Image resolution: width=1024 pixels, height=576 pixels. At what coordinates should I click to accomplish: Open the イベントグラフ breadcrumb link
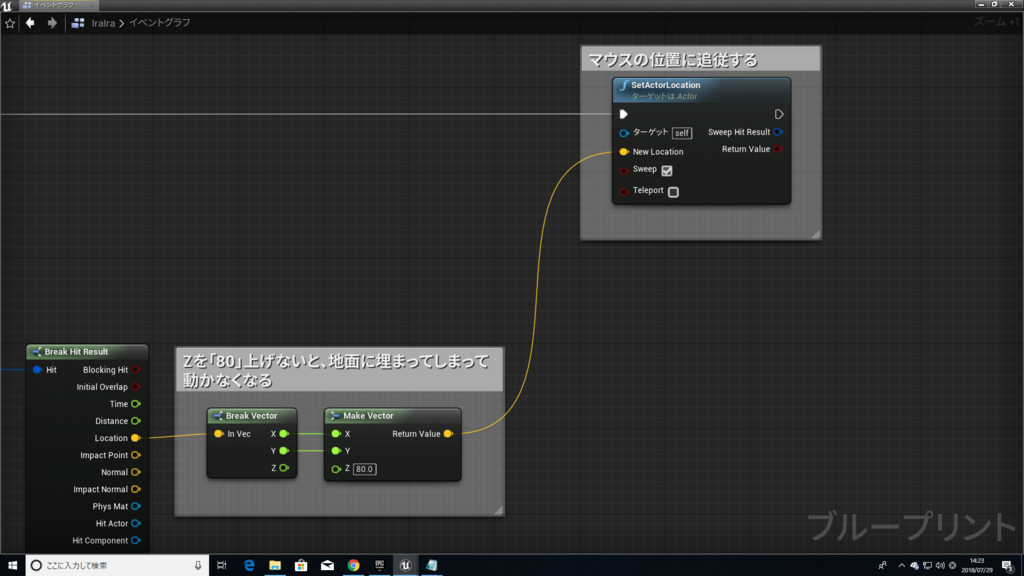tap(160, 23)
